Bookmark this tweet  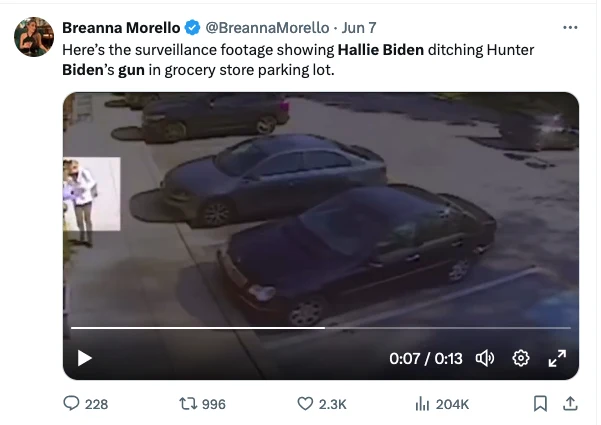click(x=540, y=404)
